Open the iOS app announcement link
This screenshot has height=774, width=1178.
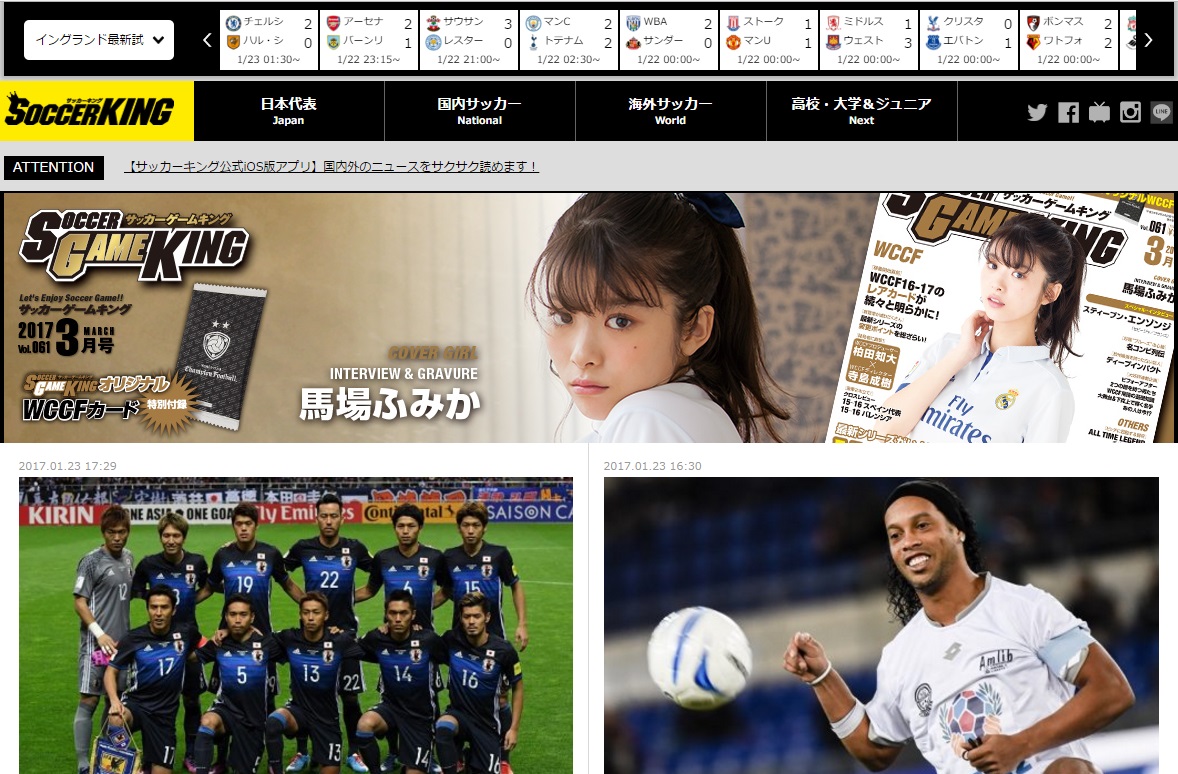tap(331, 166)
